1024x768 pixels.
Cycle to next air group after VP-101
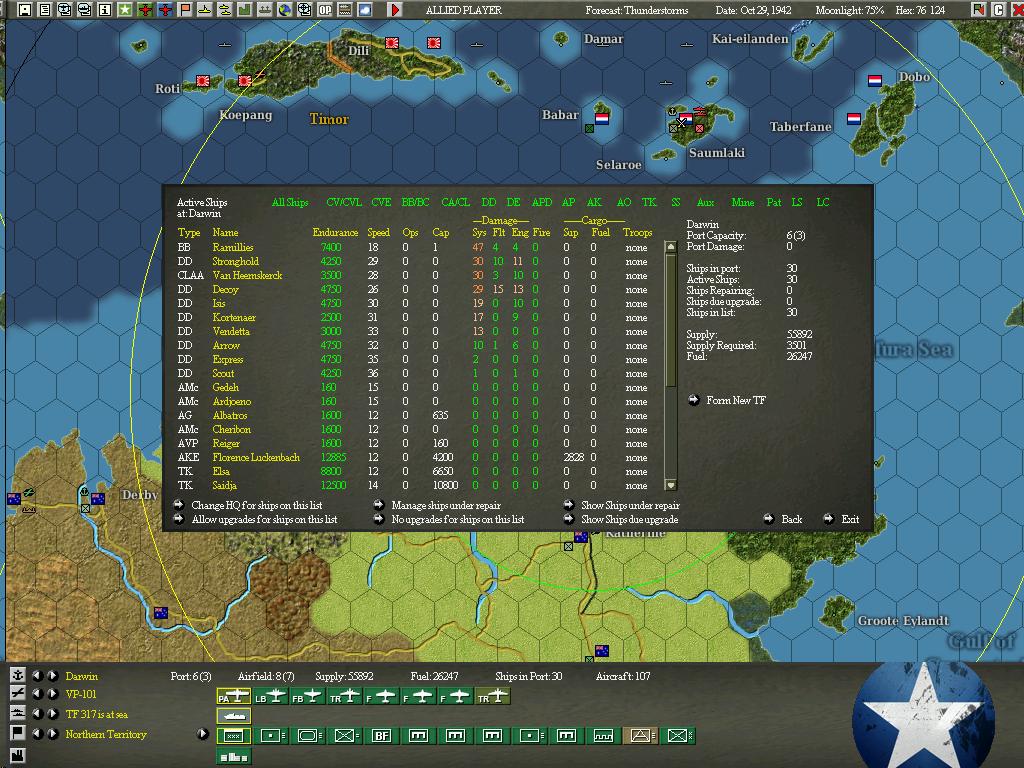(x=53, y=694)
